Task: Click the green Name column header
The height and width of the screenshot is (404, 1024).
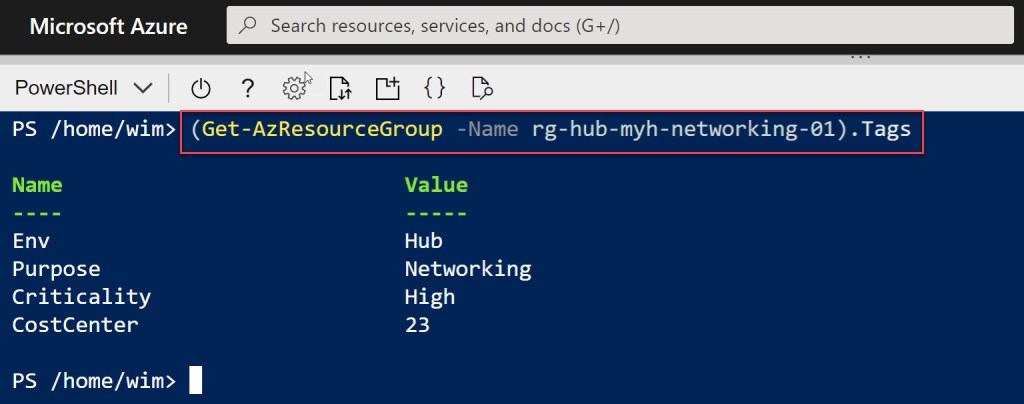Action: point(37,185)
